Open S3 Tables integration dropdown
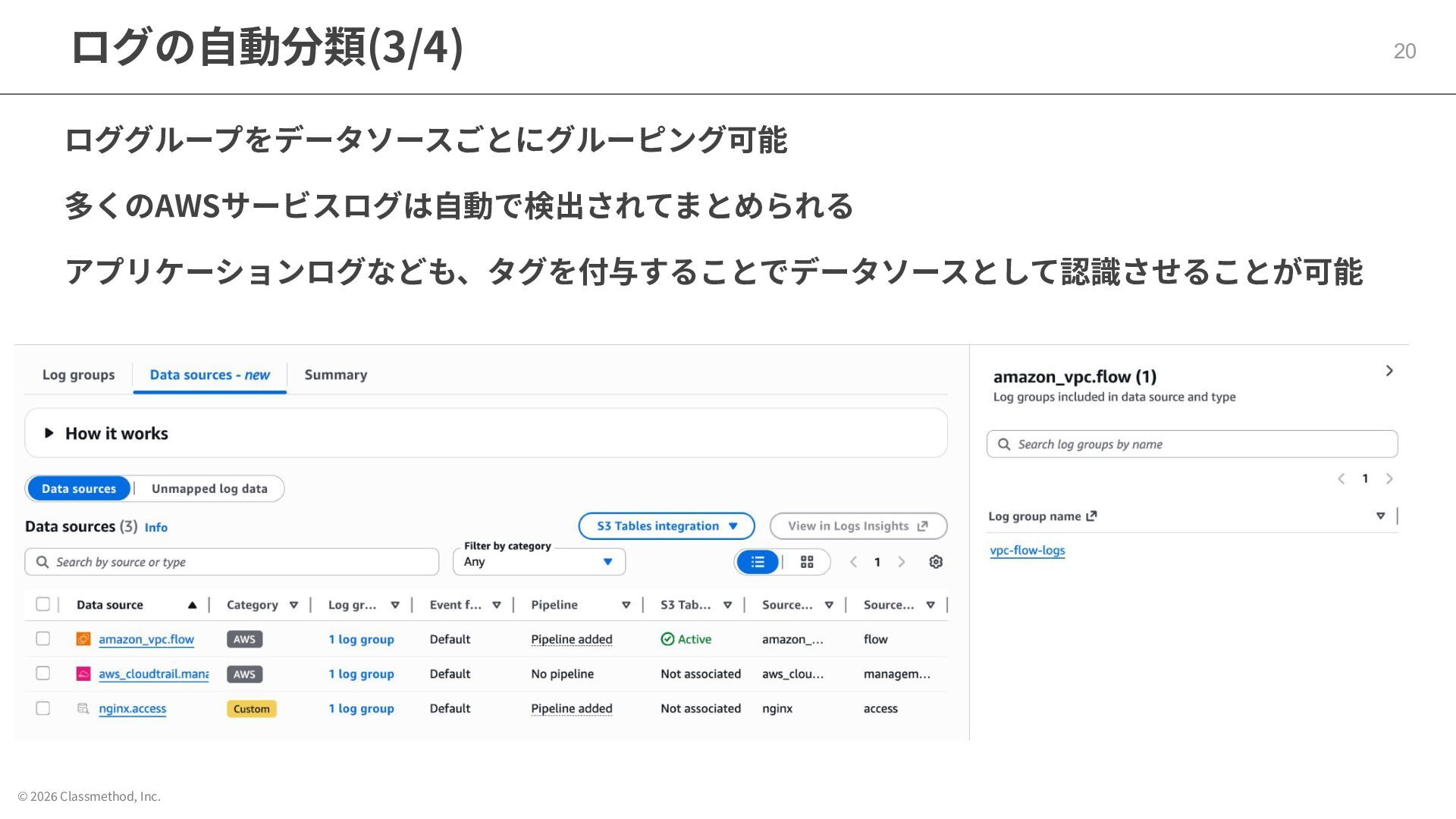Screen dimensions: 1456x819 coord(666,526)
